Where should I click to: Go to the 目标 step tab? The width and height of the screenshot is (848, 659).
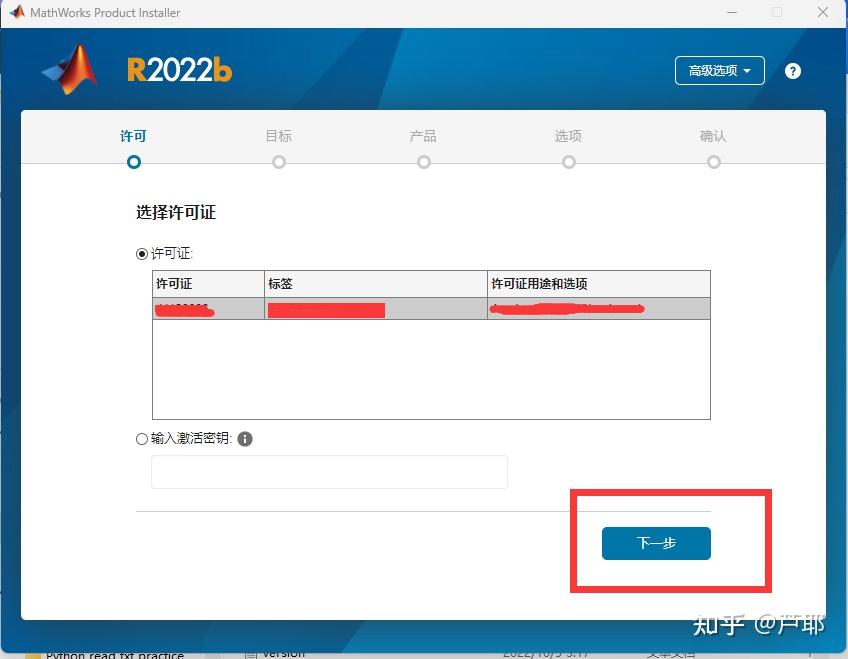click(x=279, y=136)
